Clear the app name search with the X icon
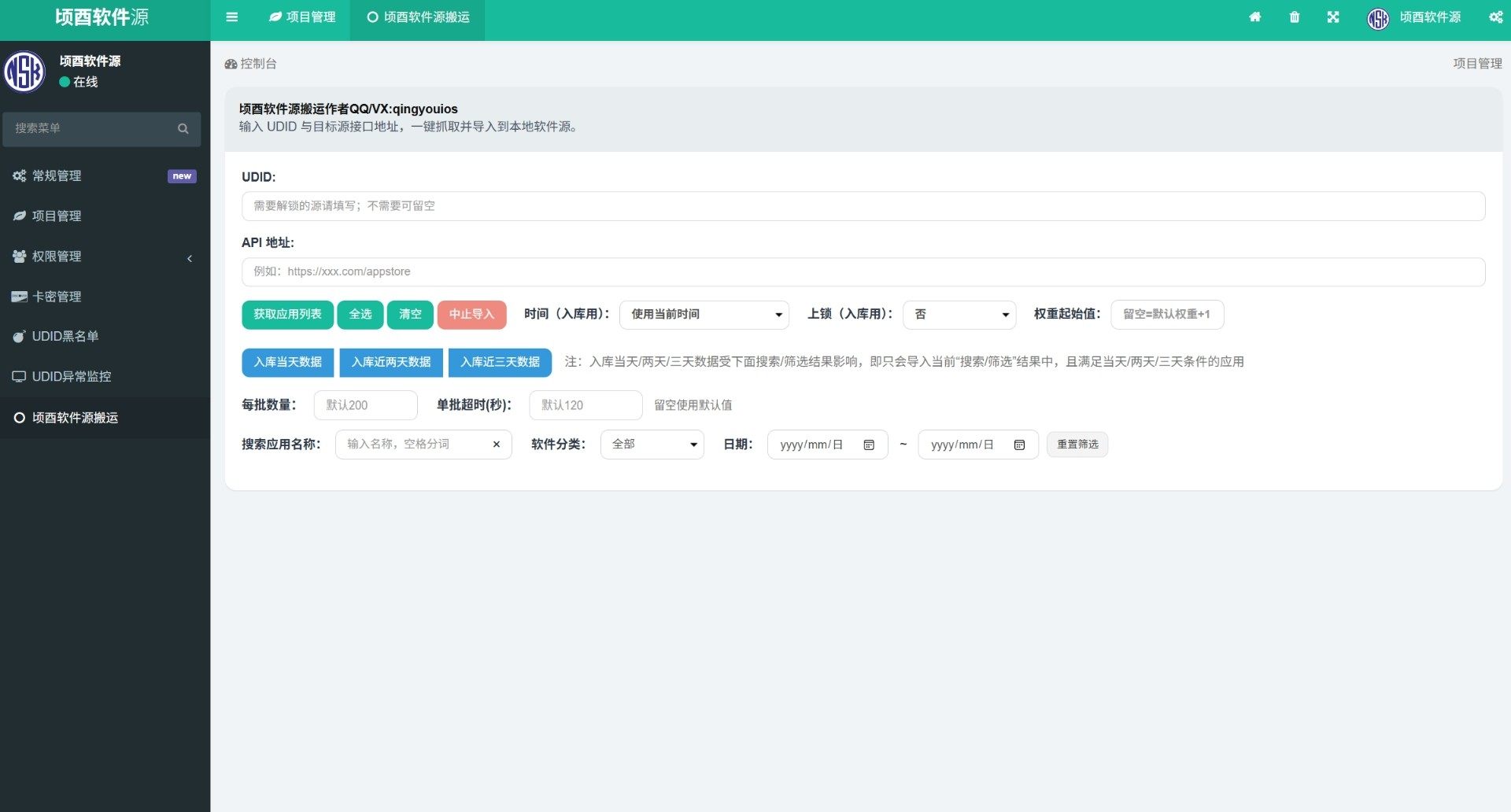Image resolution: width=1511 pixels, height=812 pixels. pyautogui.click(x=497, y=445)
